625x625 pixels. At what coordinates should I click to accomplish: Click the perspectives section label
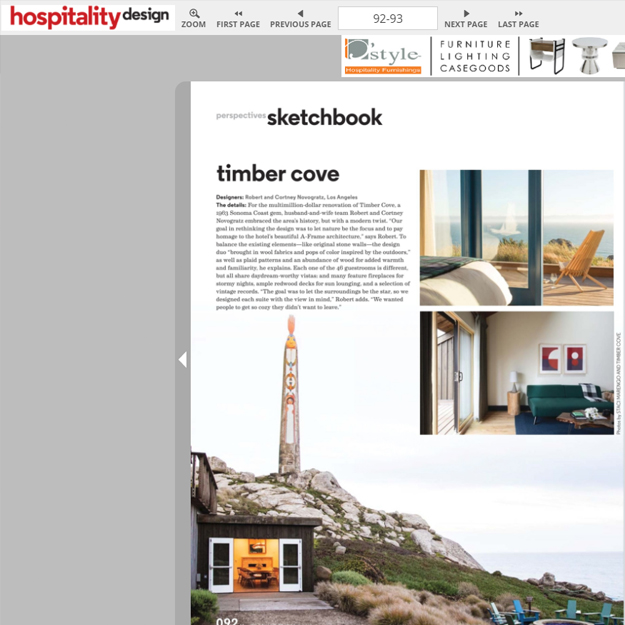(x=241, y=116)
